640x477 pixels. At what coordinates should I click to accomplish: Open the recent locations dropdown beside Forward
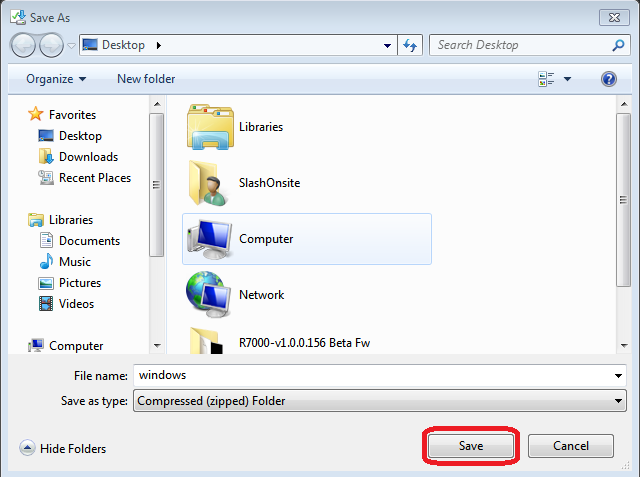[71, 46]
